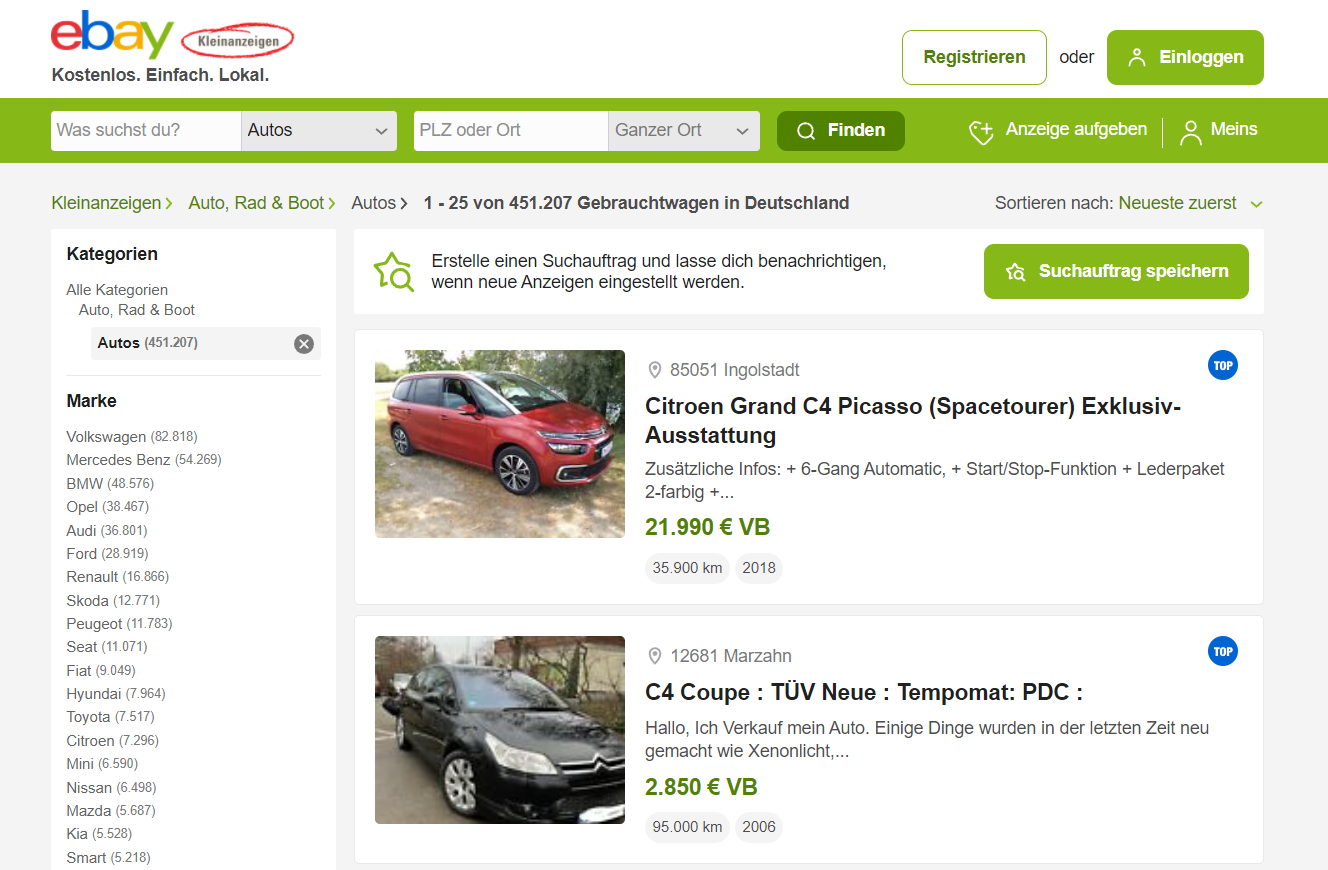Screen dimensions: 1328x870
Task: Click the 2.850 € VB price
Action: point(701,787)
